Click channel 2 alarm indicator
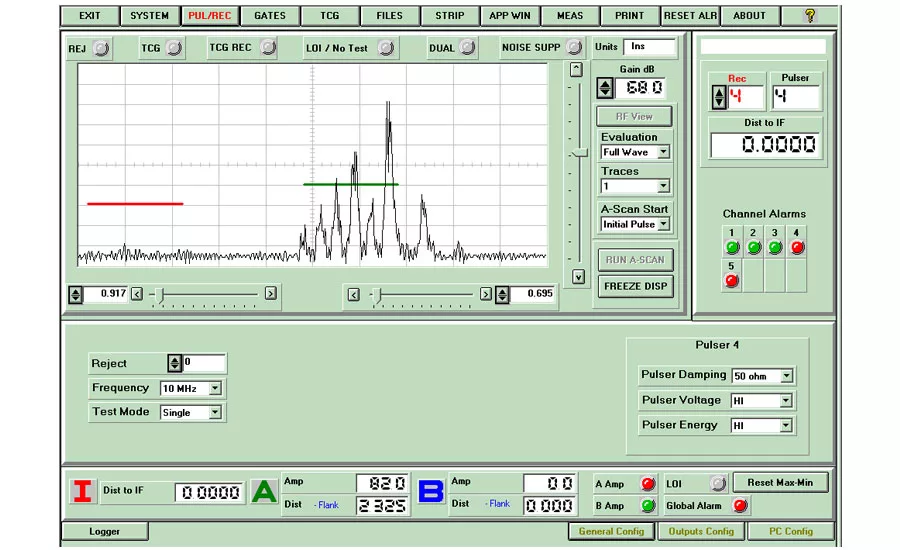Viewport: 900px width, 550px height. (x=754, y=247)
